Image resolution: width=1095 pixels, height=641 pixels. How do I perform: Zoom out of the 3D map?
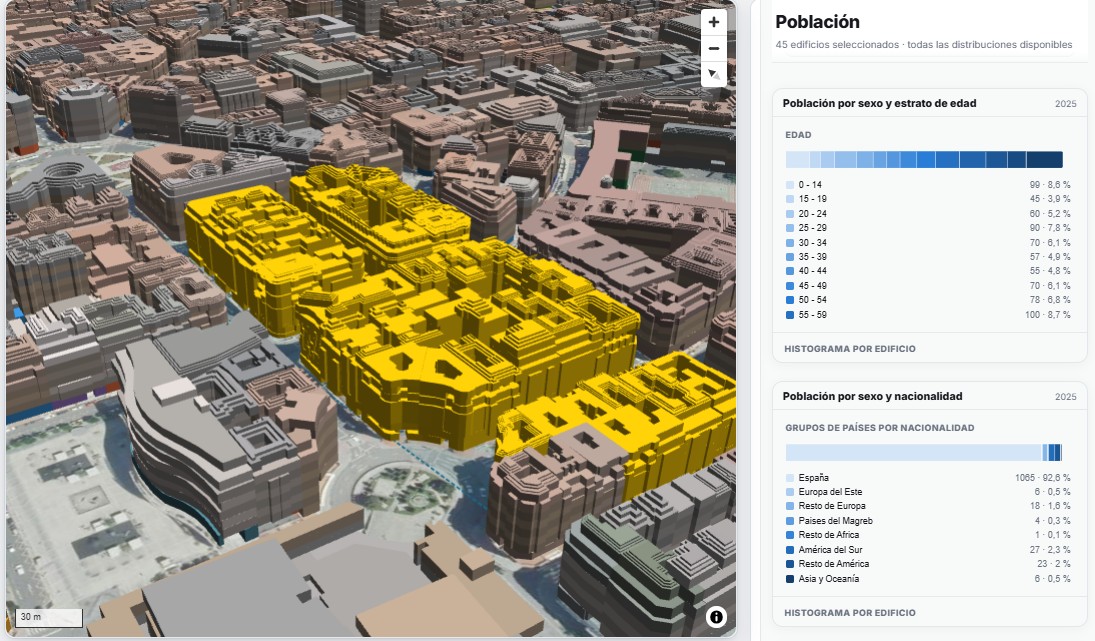pyautogui.click(x=714, y=48)
